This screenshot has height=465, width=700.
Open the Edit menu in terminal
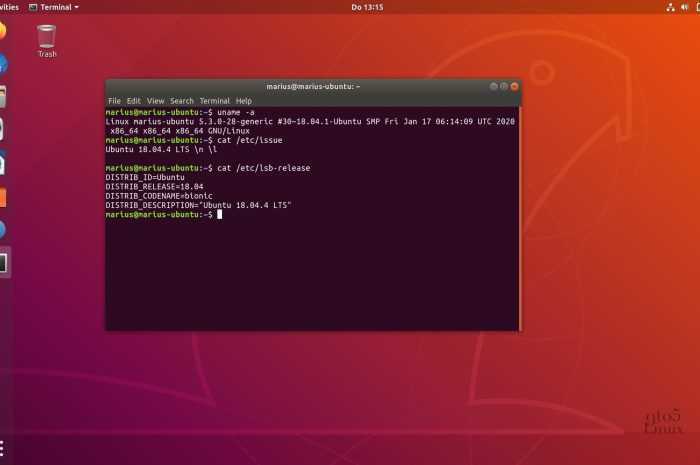[x=133, y=101]
